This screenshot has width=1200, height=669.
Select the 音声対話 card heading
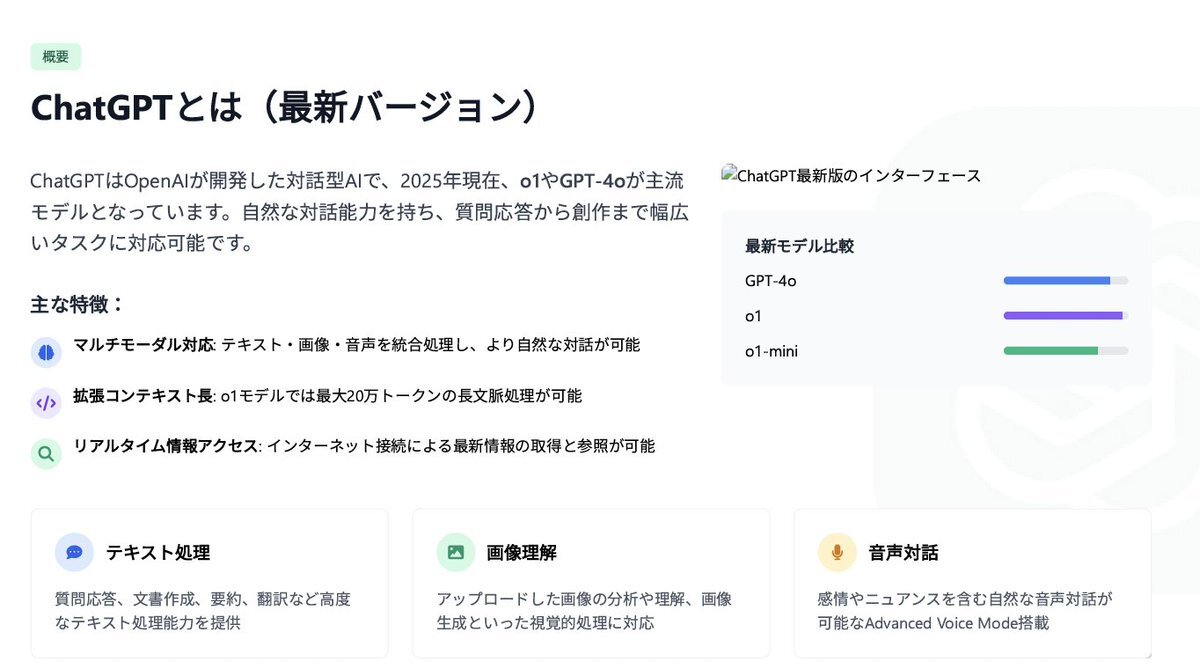click(904, 553)
